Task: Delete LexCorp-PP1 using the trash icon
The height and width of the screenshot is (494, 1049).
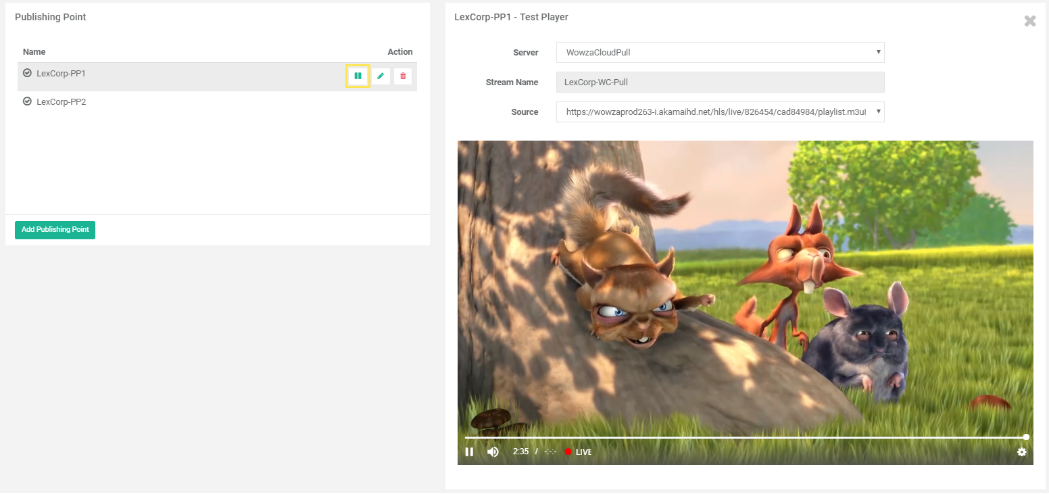Action: point(403,76)
